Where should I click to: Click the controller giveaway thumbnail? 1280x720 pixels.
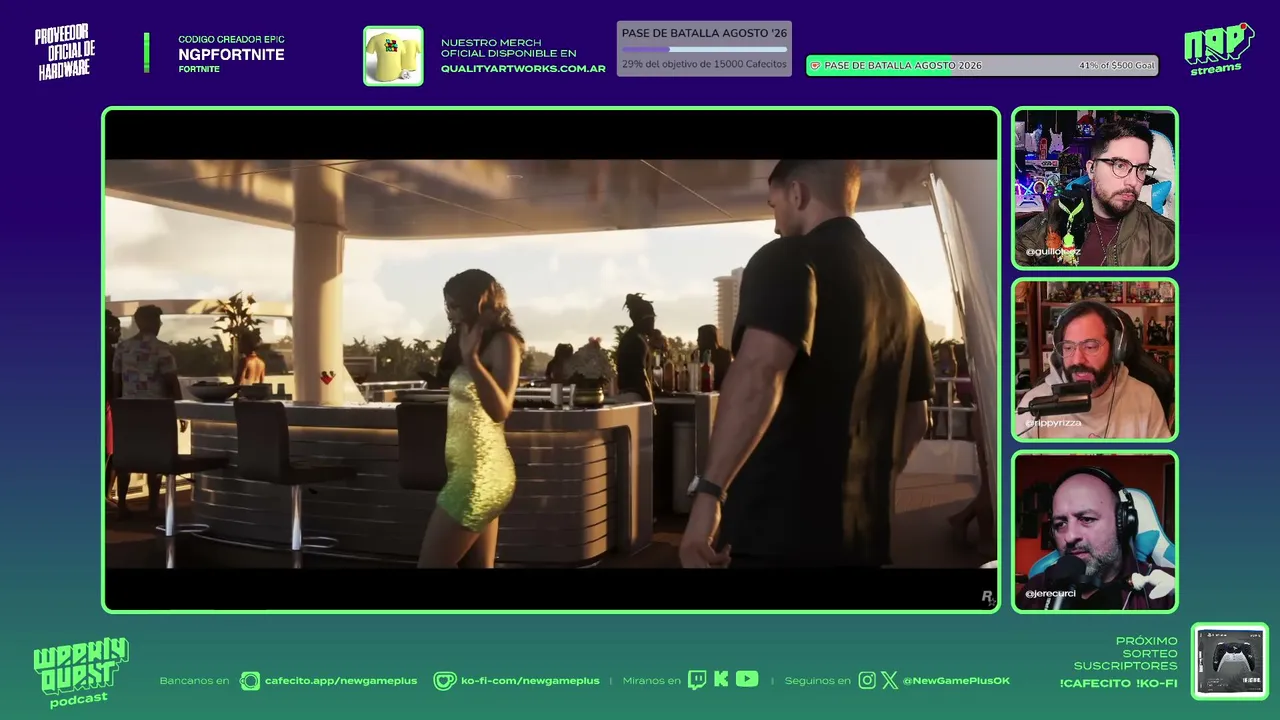coord(1230,661)
